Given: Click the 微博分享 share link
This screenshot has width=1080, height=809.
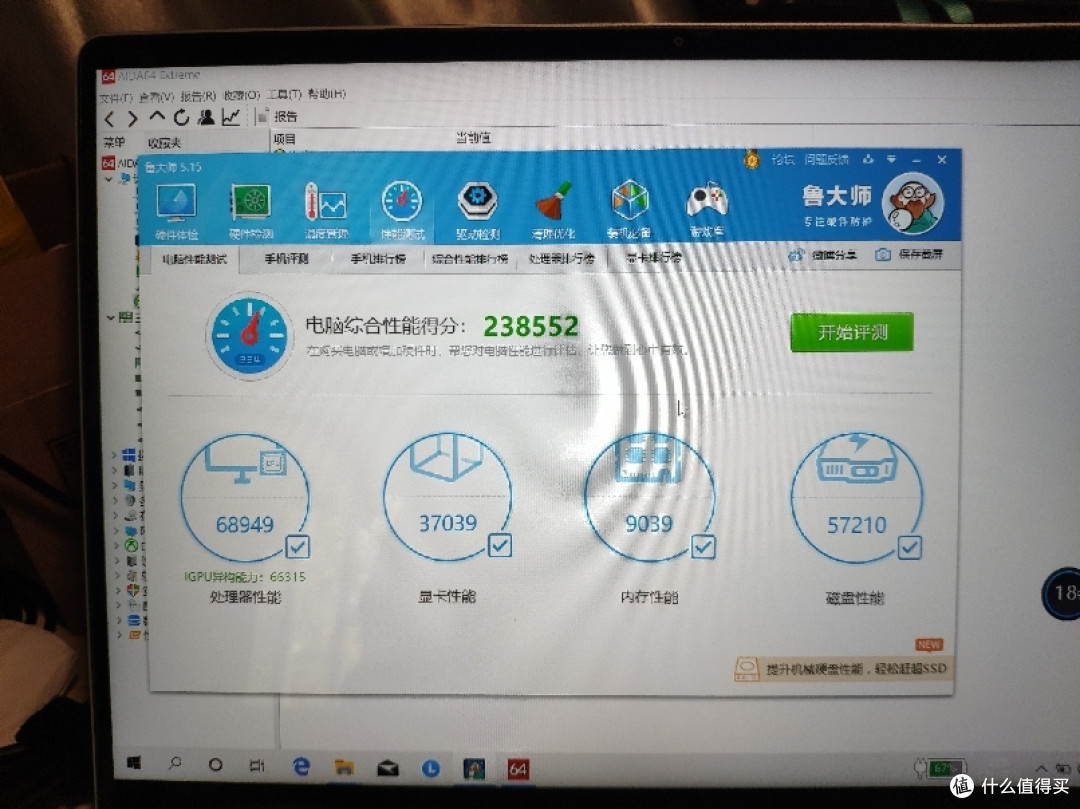Looking at the screenshot, I should pos(823,255).
